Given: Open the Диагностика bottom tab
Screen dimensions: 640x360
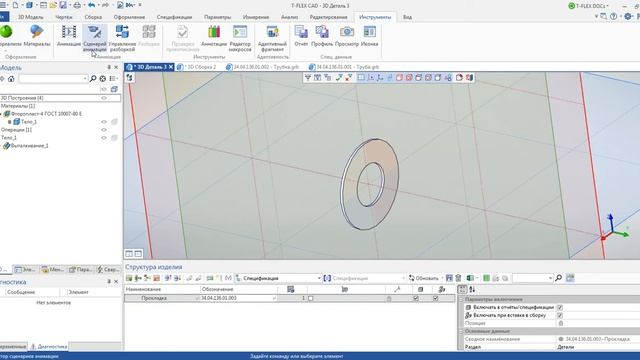Looking at the screenshot, I should tap(49, 347).
